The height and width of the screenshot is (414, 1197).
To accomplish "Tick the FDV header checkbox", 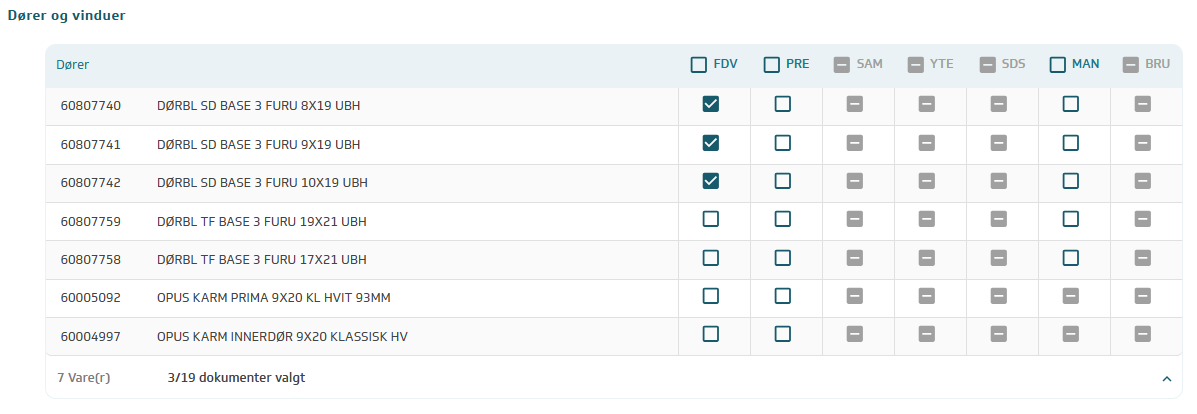I will (699, 65).
